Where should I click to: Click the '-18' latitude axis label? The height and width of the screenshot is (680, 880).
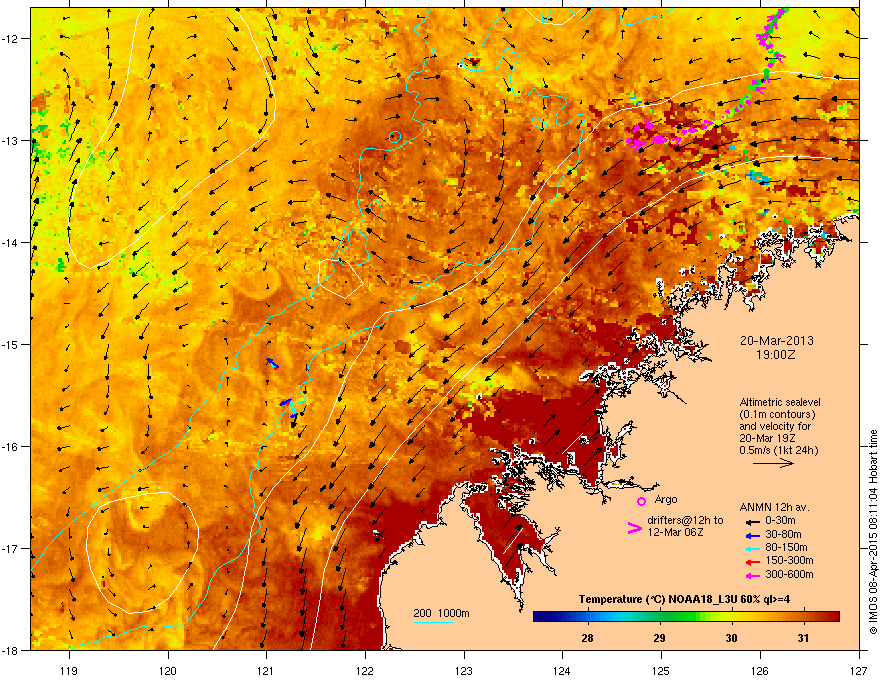click(x=10, y=650)
